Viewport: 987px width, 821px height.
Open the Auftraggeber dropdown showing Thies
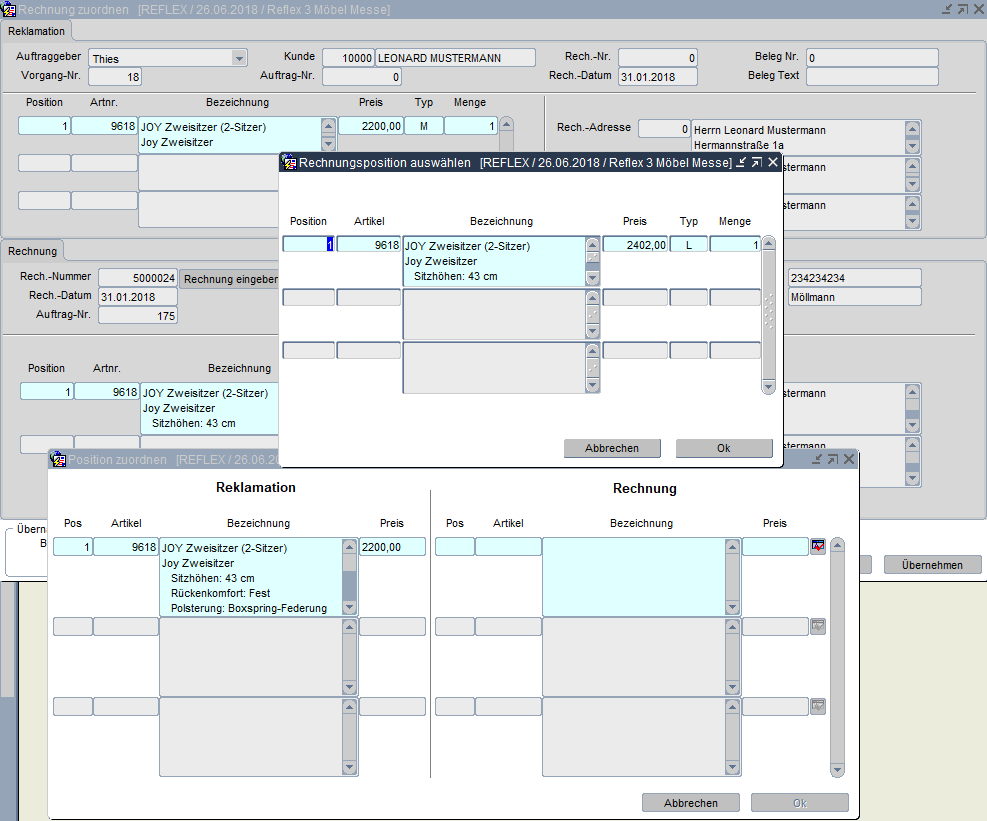[x=238, y=58]
